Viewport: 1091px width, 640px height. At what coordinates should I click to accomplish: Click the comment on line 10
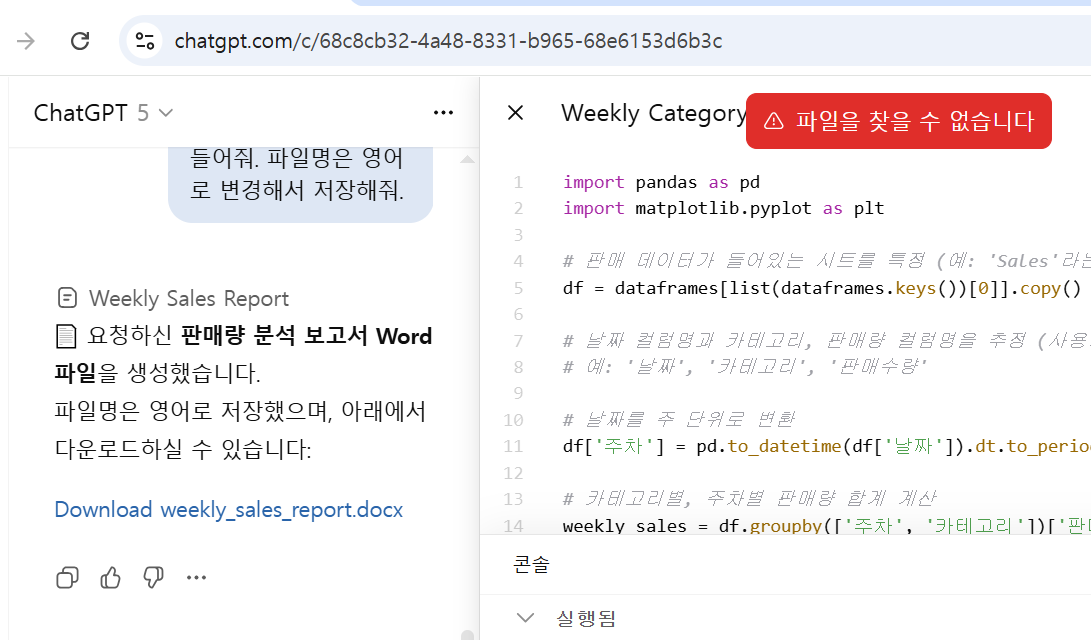point(679,420)
